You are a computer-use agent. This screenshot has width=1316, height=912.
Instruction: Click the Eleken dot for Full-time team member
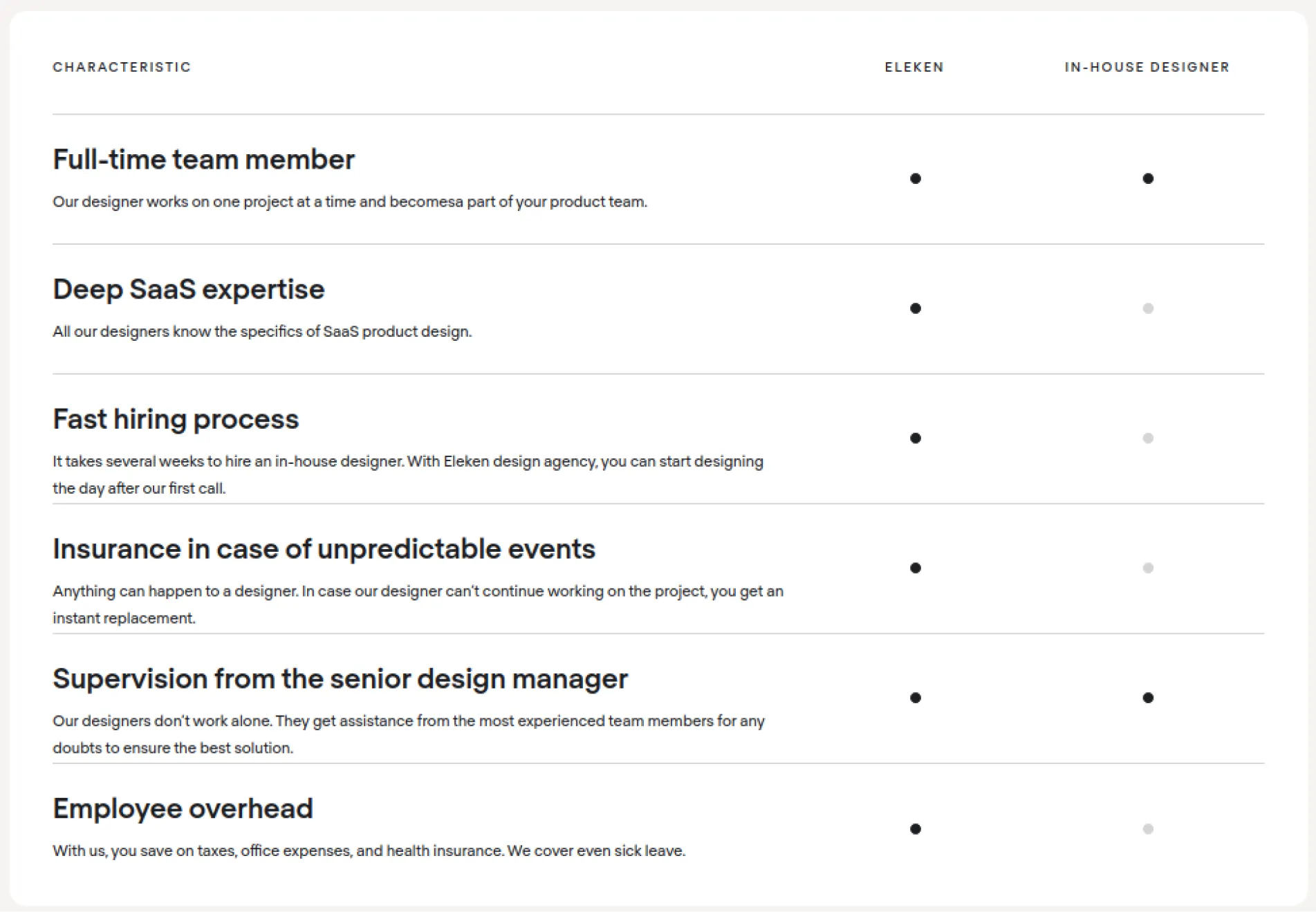pyautogui.click(x=916, y=178)
